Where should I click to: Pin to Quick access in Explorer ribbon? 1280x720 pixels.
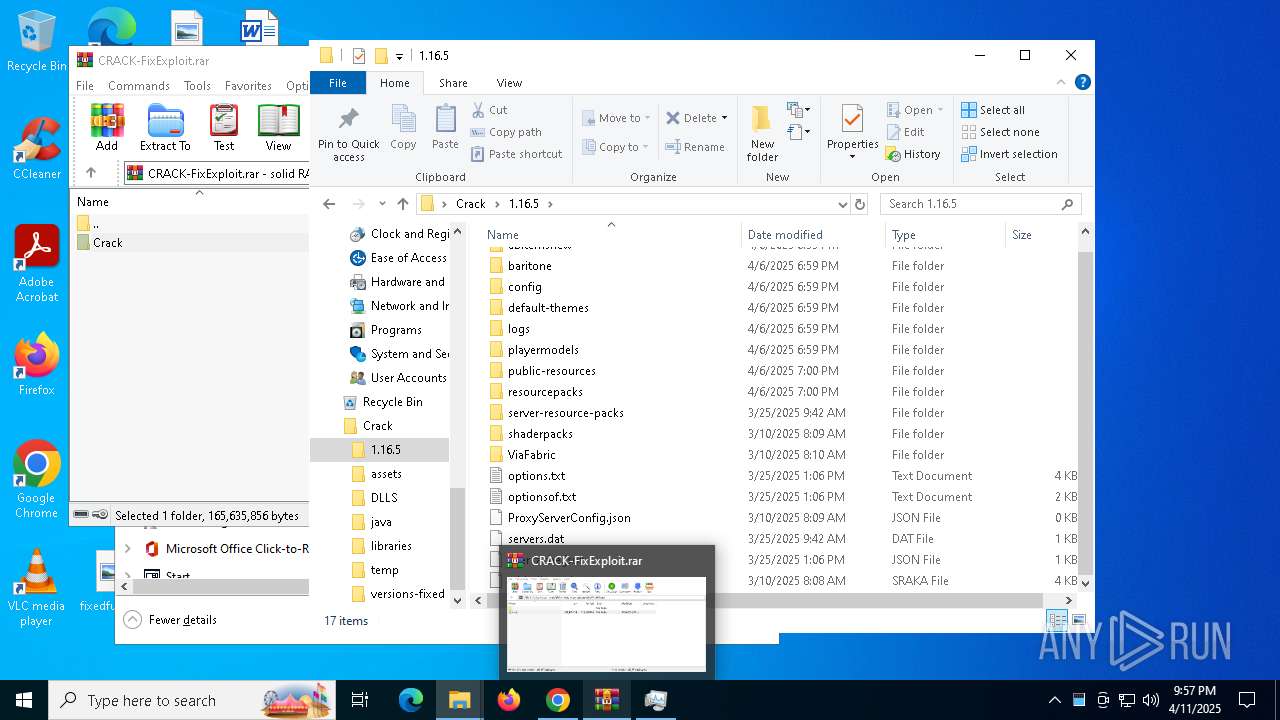[349, 134]
